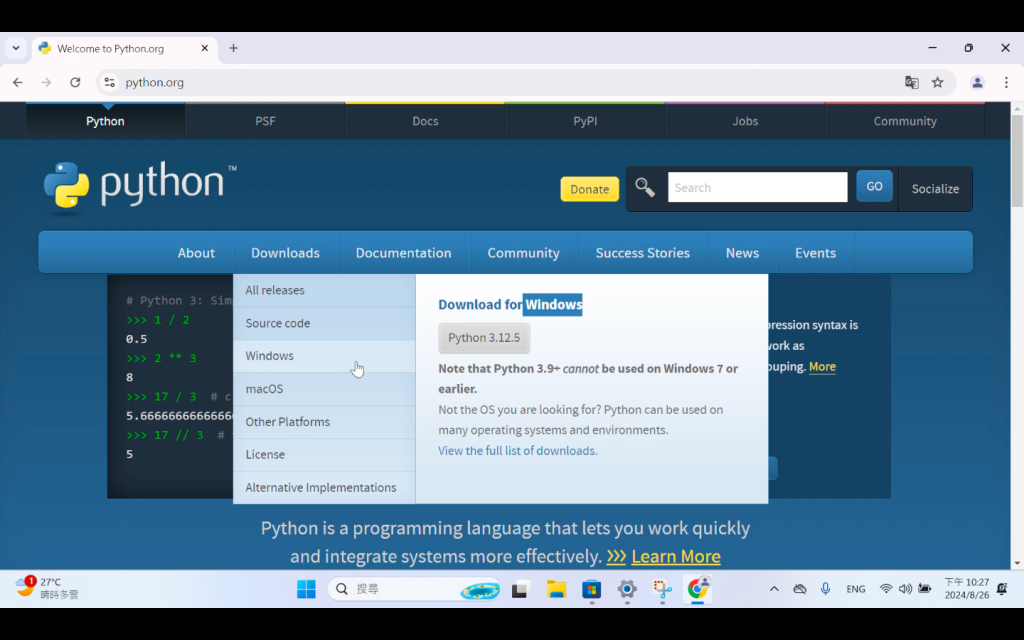
Task: Click the python logo
Action: tap(140, 187)
